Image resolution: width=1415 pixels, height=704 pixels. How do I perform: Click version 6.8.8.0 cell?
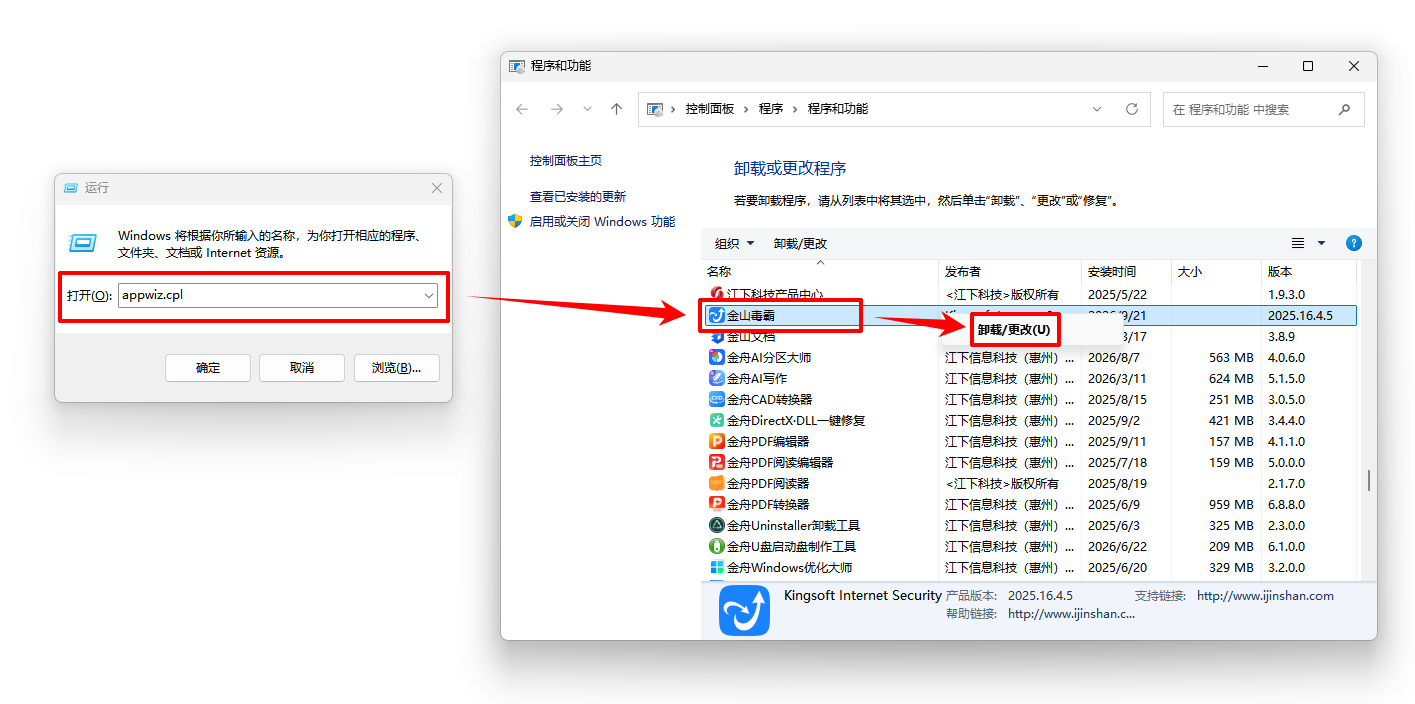1286,504
